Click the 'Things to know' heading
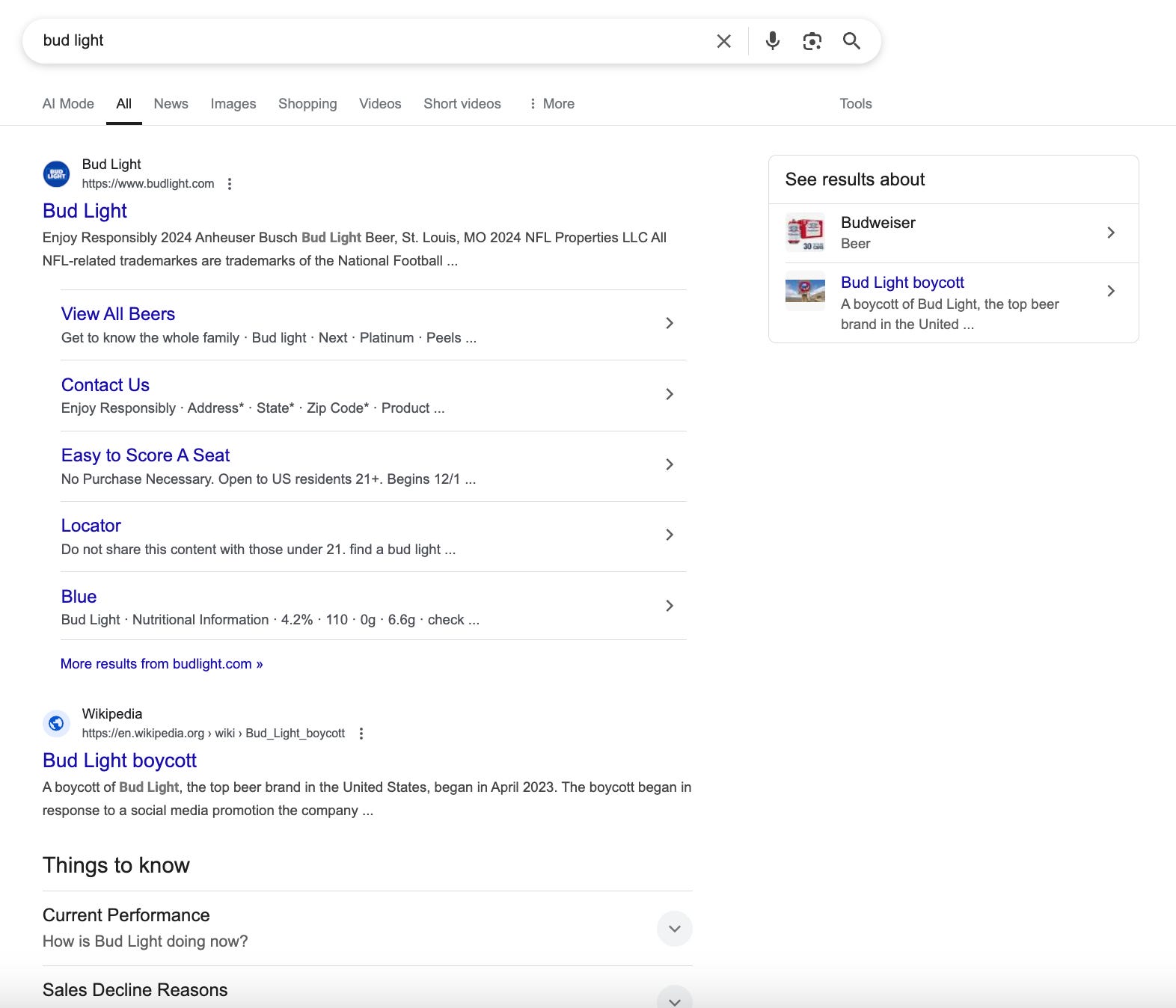Image resolution: width=1176 pixels, height=1008 pixels. [116, 865]
